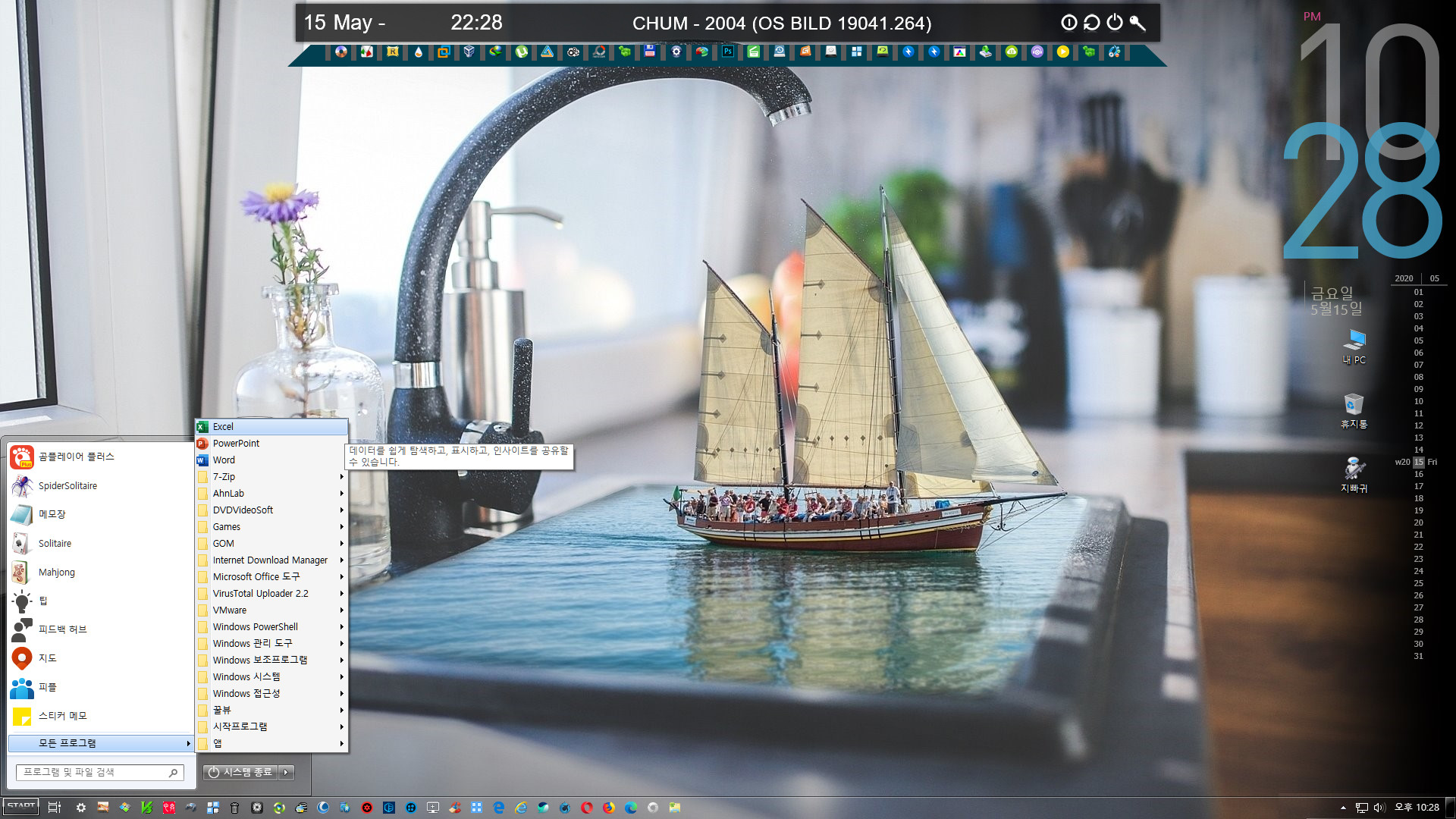Open SpiderSolitaire from start menu

click(101, 486)
